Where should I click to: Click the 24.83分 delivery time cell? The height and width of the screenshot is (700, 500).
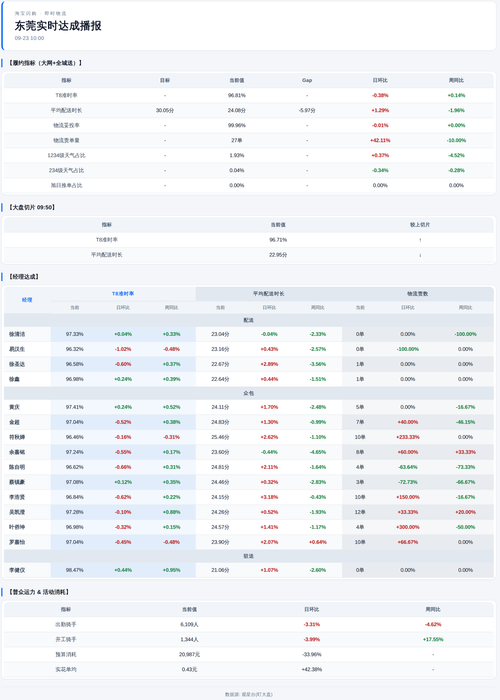pyautogui.click(x=220, y=422)
